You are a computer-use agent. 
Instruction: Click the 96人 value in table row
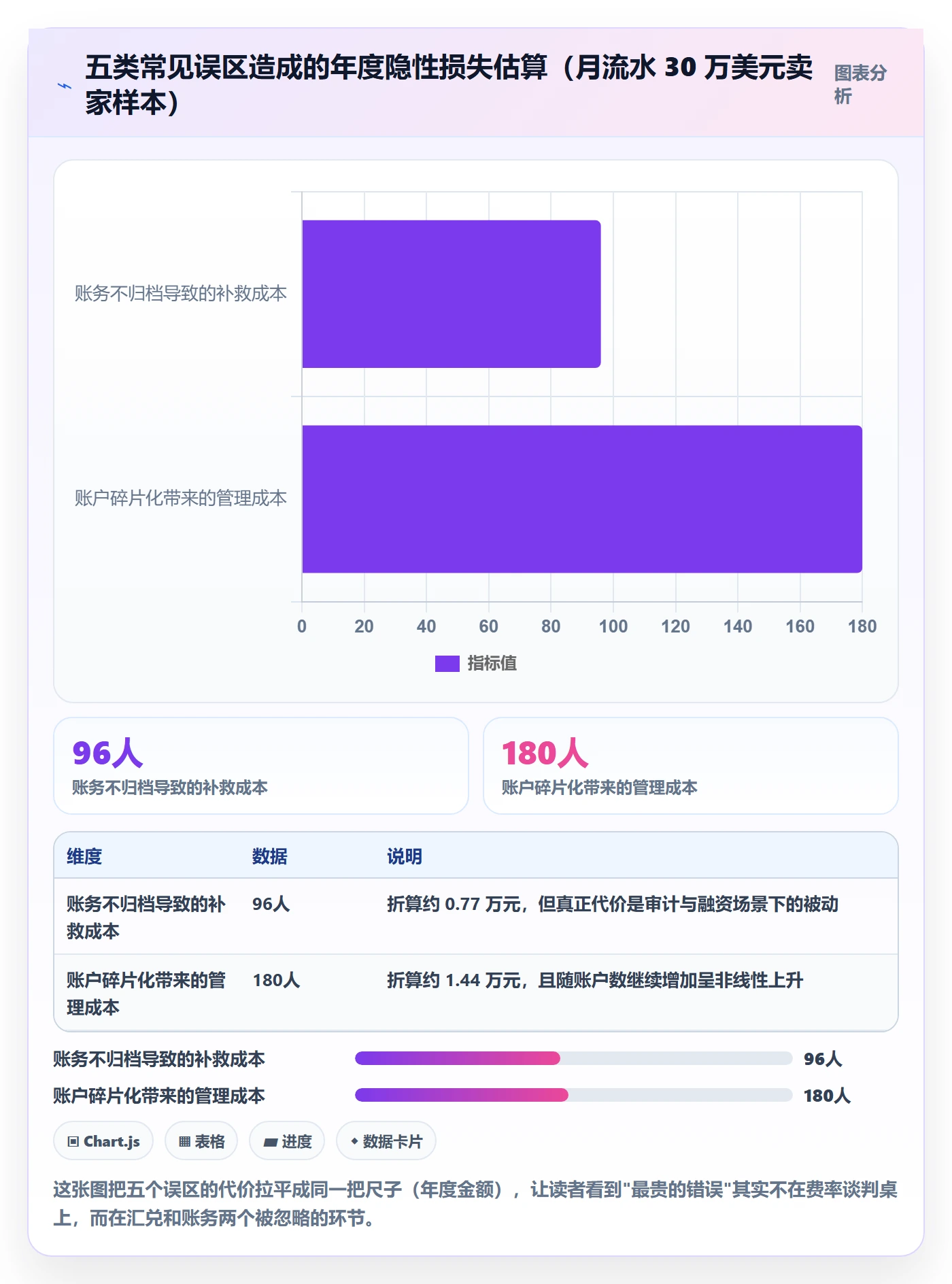pyautogui.click(x=271, y=904)
